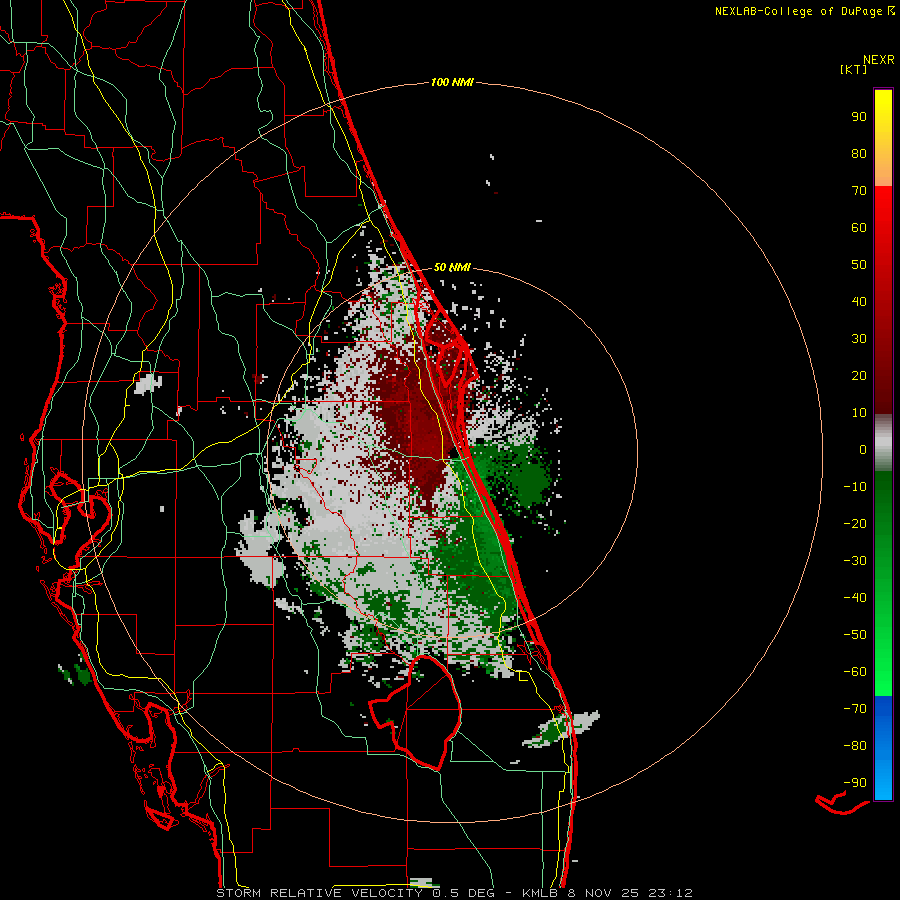Click the gray zero-velocity segment of the color bar
900x900 pixels.
pos(883,443)
